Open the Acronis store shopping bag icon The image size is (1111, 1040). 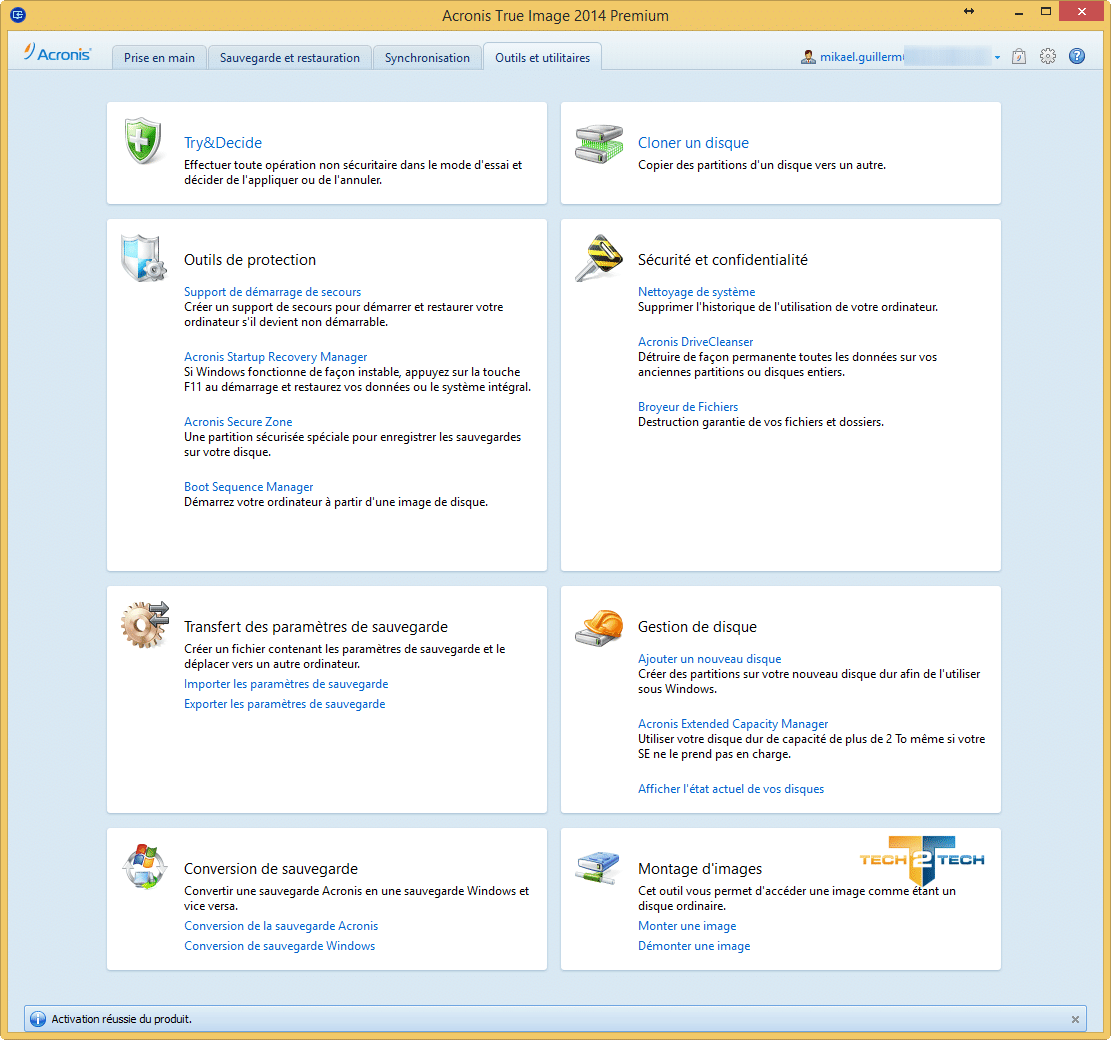pyautogui.click(x=1018, y=57)
